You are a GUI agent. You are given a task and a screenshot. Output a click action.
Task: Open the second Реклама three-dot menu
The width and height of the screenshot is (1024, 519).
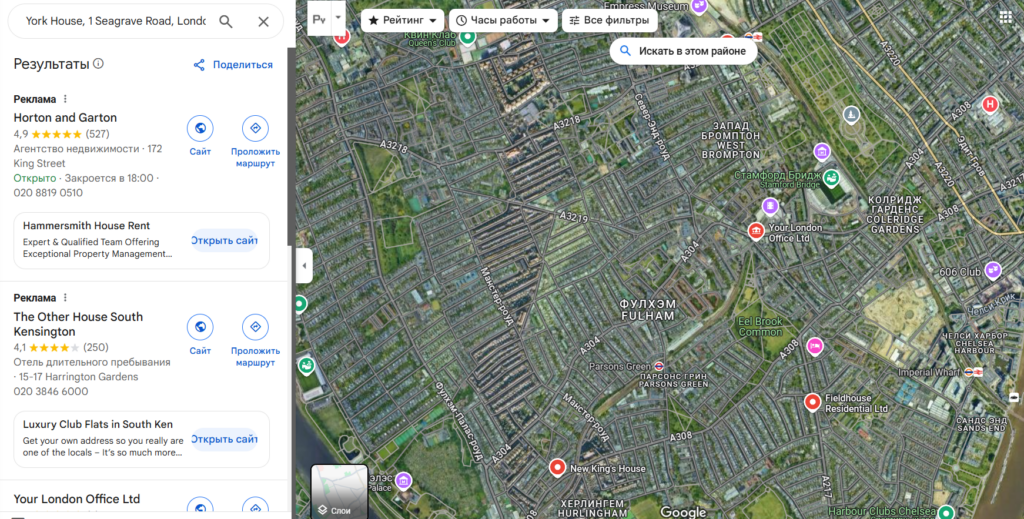65,298
